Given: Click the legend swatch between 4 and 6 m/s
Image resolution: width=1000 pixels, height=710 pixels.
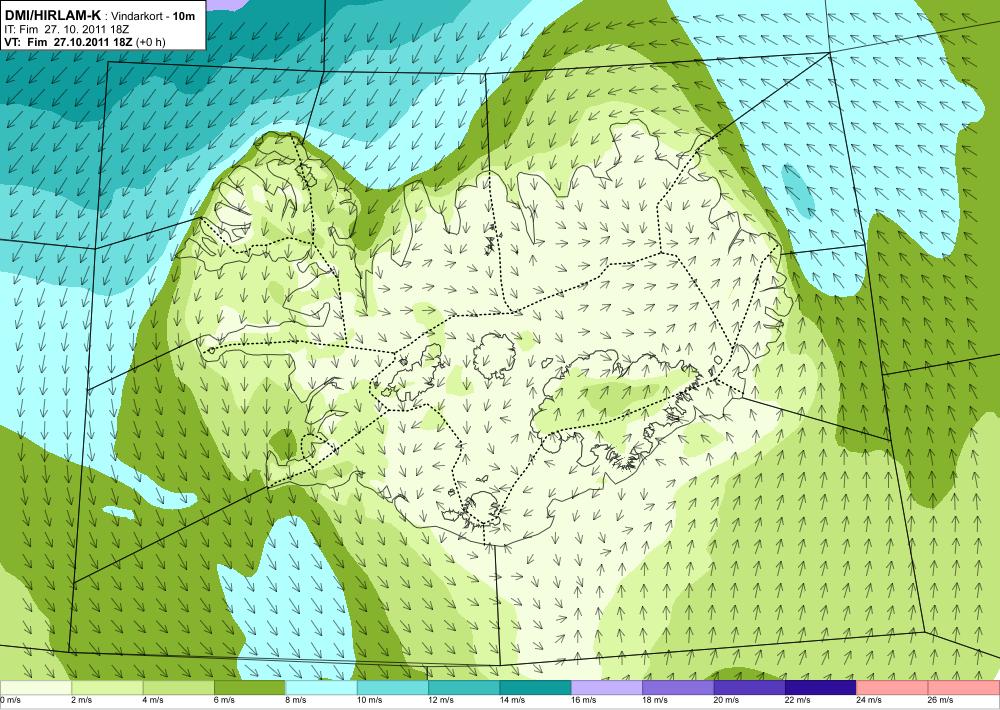Looking at the screenshot, I should pyautogui.click(x=178, y=687).
